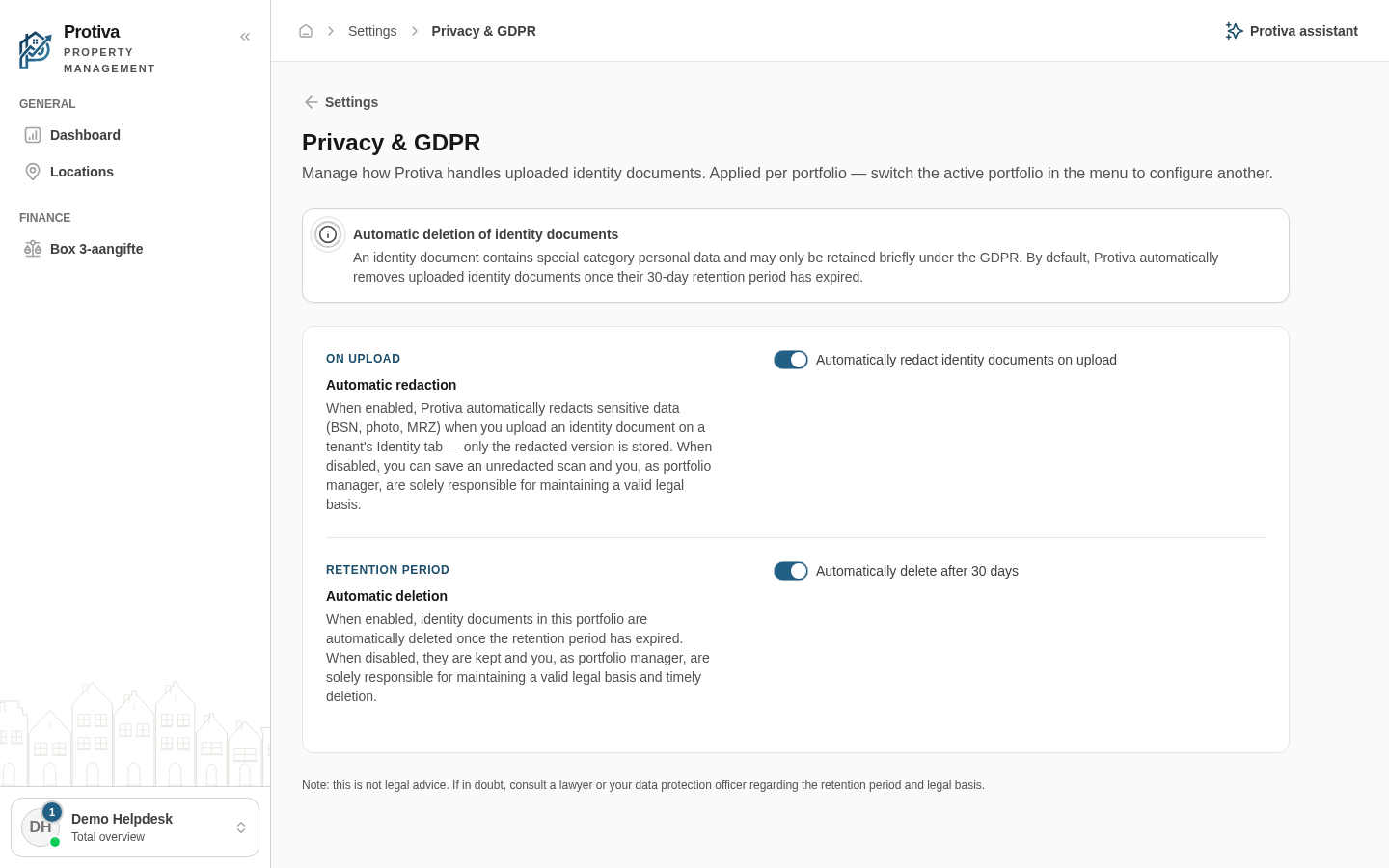
Task: Click the notification badge showing 1
Action: pos(52,812)
